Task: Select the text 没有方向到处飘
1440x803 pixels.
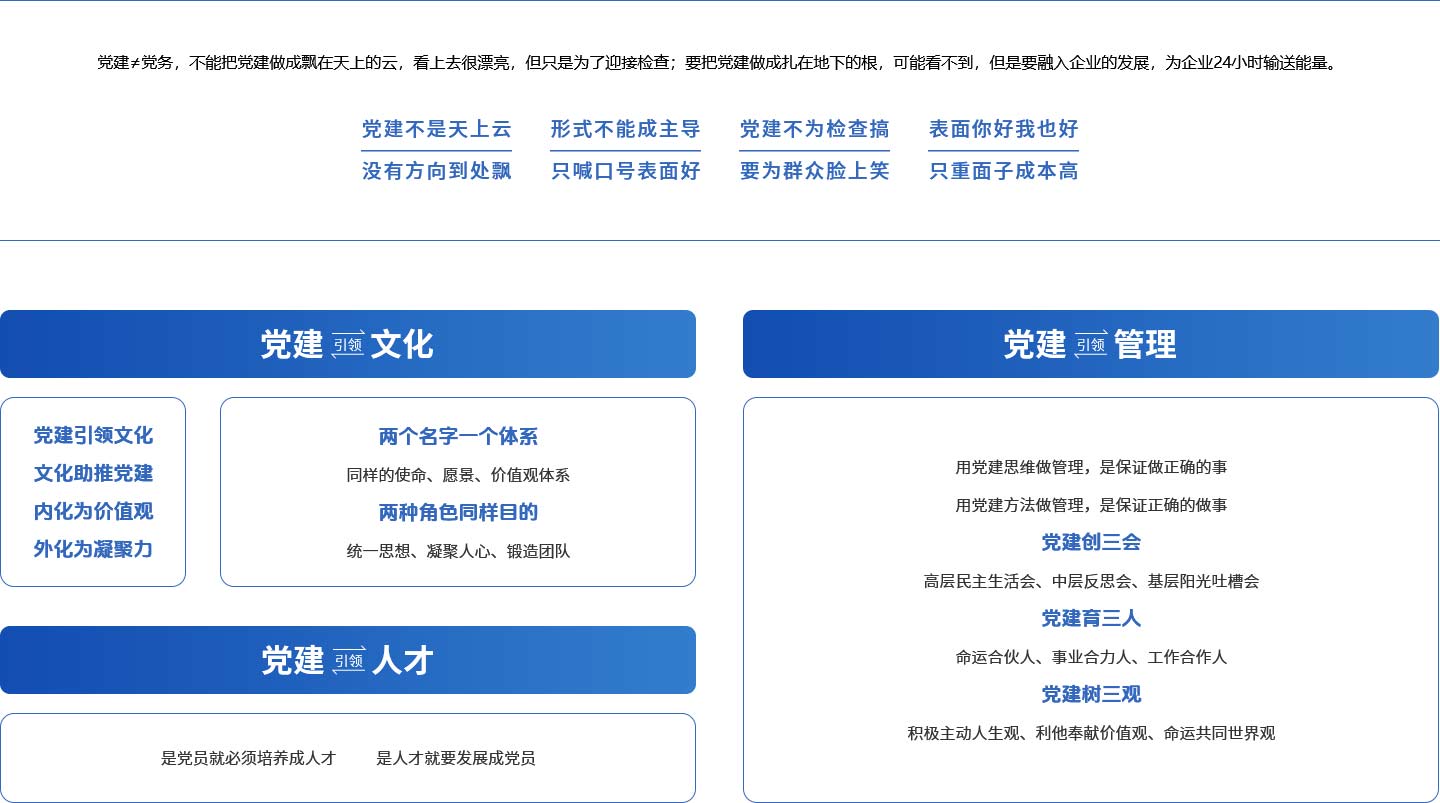Action: 436,171
